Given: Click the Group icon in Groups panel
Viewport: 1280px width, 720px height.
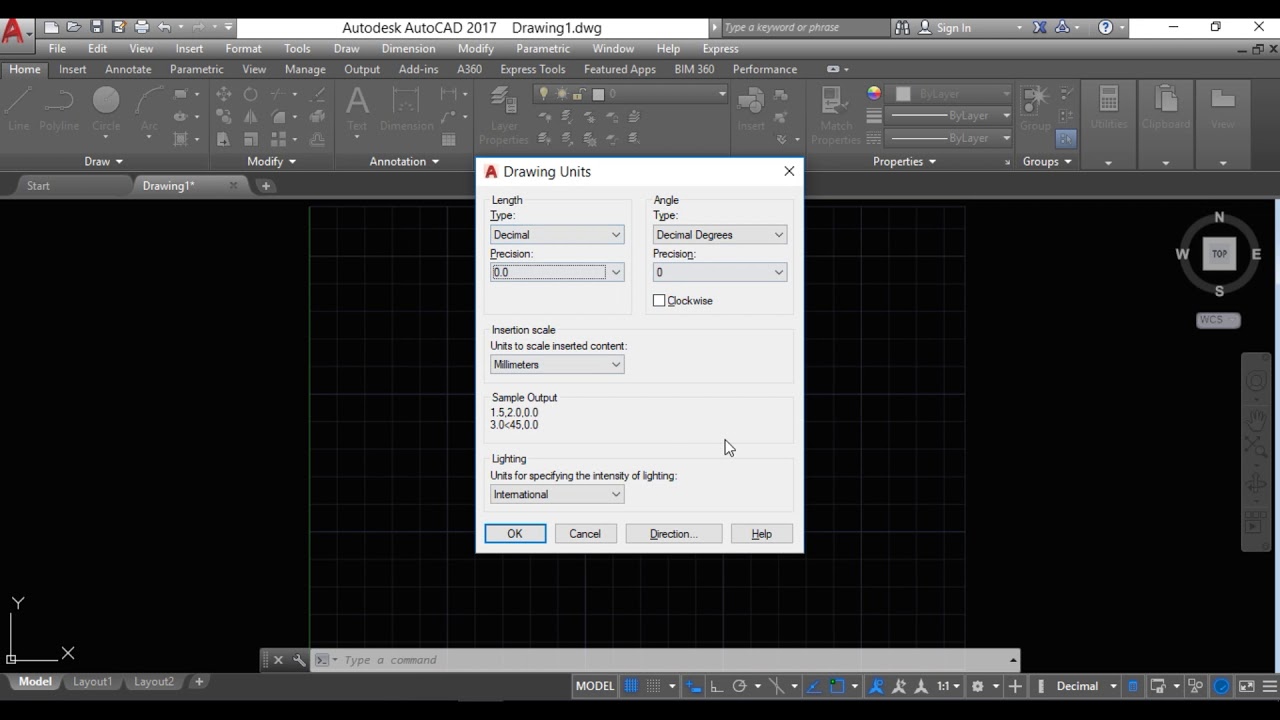Looking at the screenshot, I should (1035, 108).
